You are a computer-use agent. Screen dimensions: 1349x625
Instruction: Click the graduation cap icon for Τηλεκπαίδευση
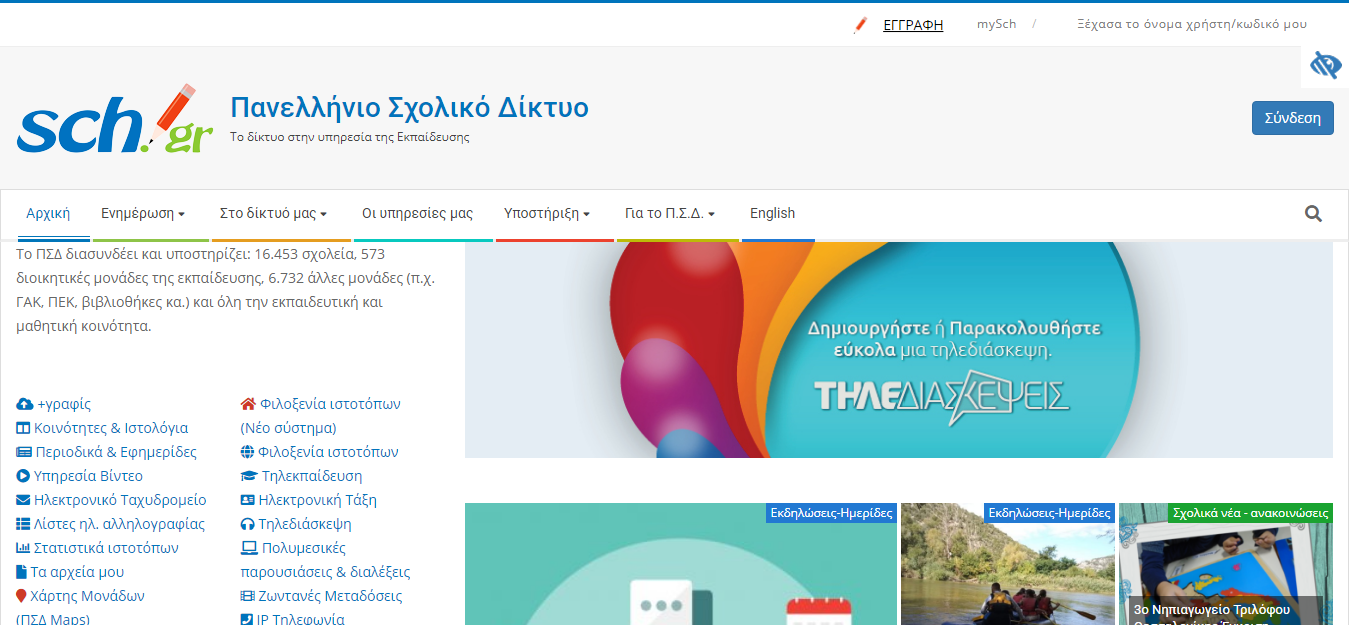249,476
